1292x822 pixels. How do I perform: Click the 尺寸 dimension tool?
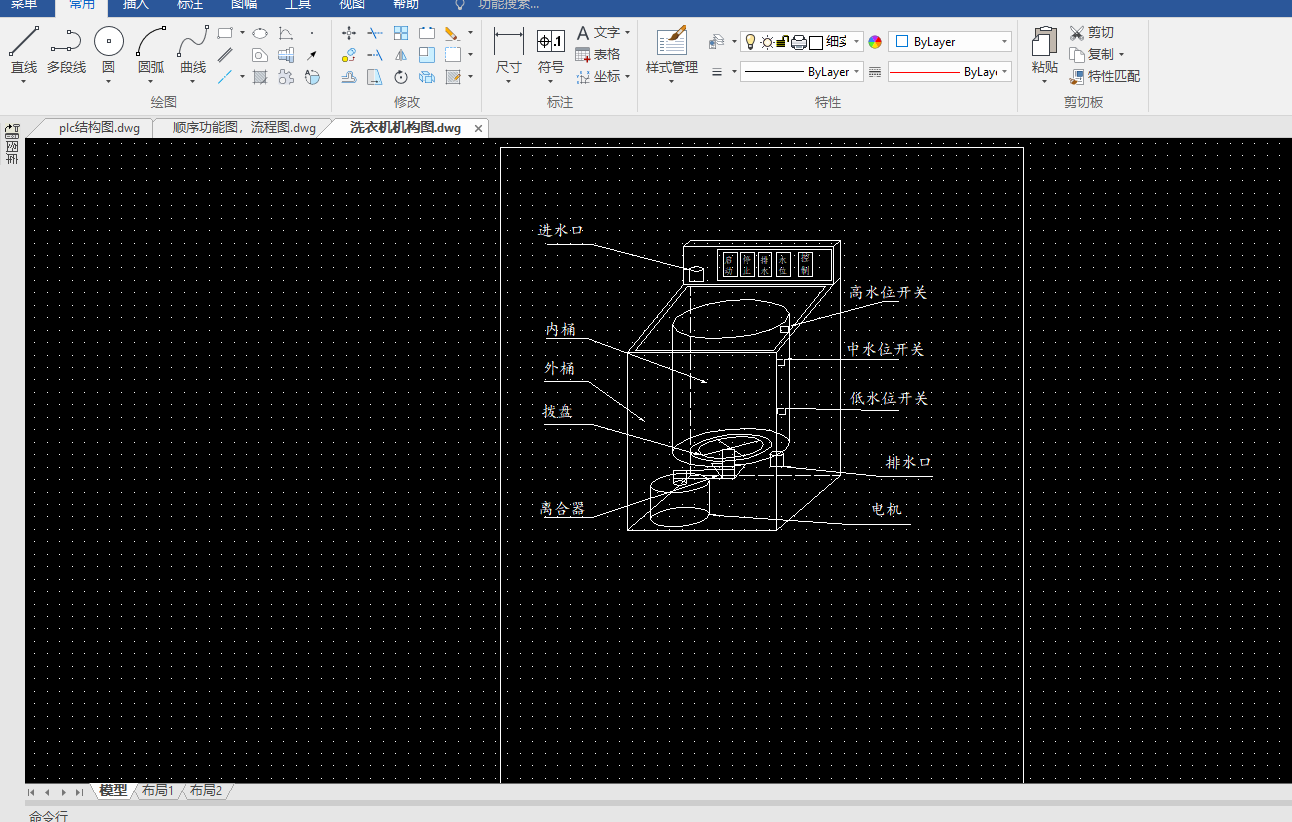point(509,51)
